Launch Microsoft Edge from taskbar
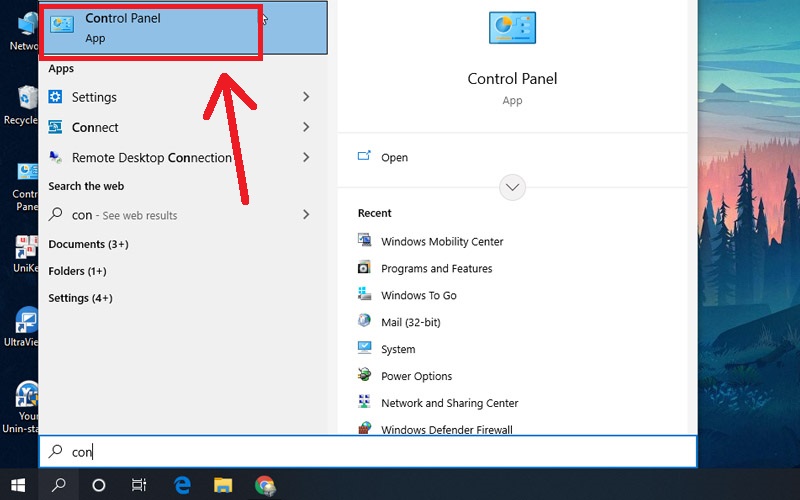Image resolution: width=800 pixels, height=500 pixels. tap(182, 485)
